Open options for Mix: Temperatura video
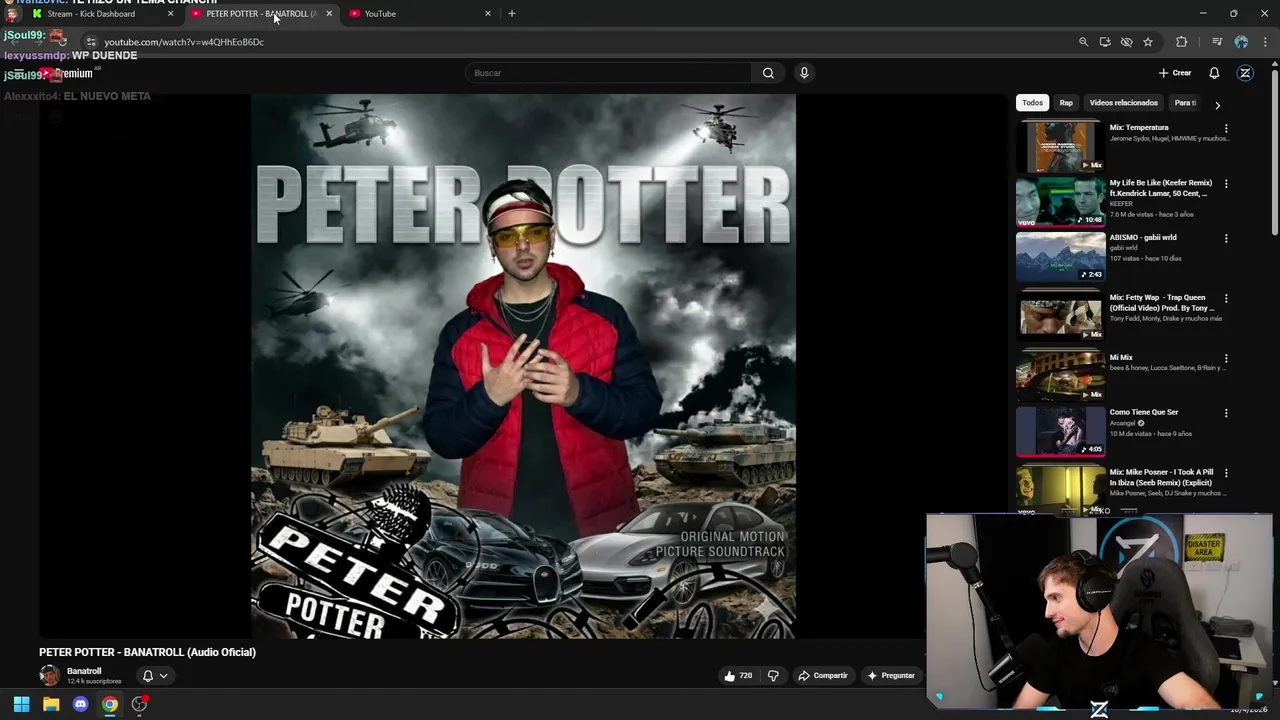 pyautogui.click(x=1226, y=129)
